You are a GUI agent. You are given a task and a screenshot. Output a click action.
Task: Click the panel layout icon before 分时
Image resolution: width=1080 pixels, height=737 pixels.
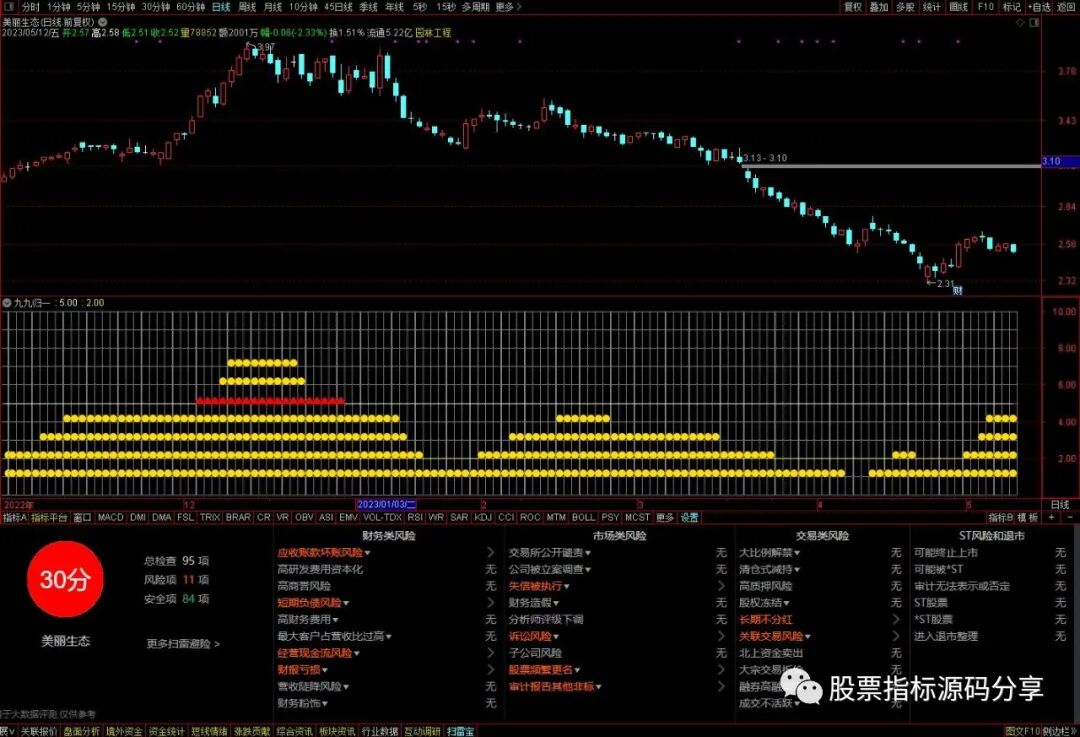click(10, 7)
